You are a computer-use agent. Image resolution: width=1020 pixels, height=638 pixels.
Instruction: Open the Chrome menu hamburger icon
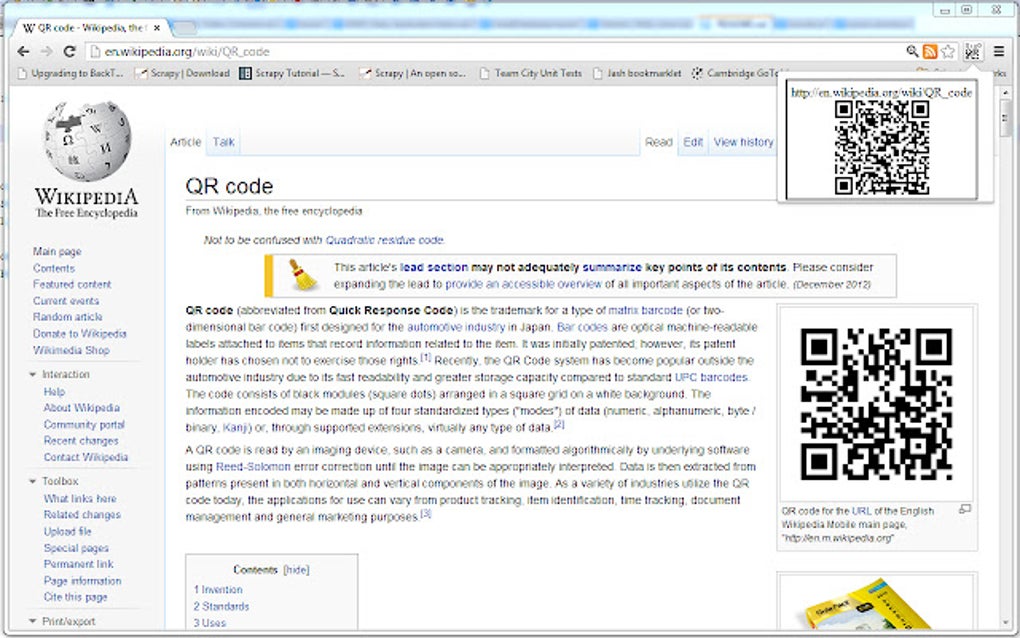tap(999, 51)
